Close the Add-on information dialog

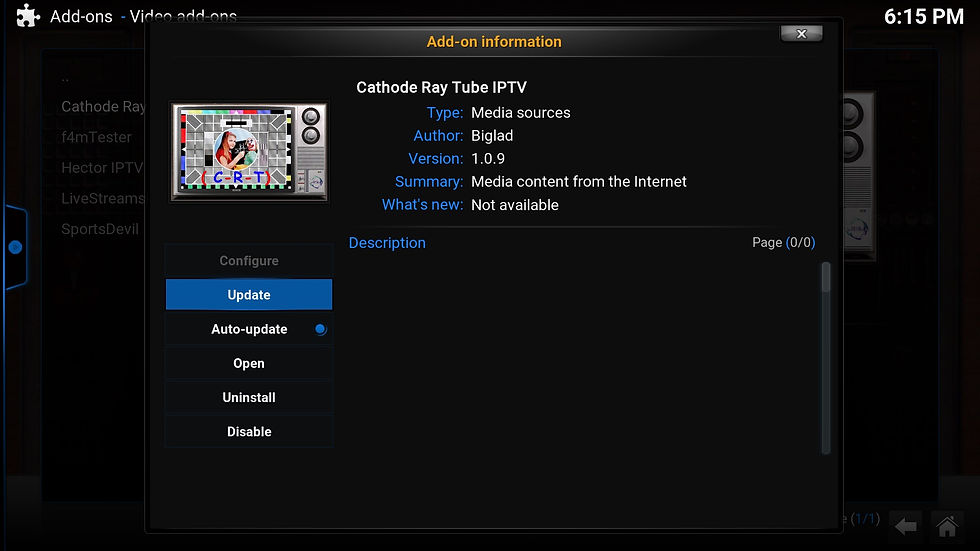pyautogui.click(x=801, y=34)
